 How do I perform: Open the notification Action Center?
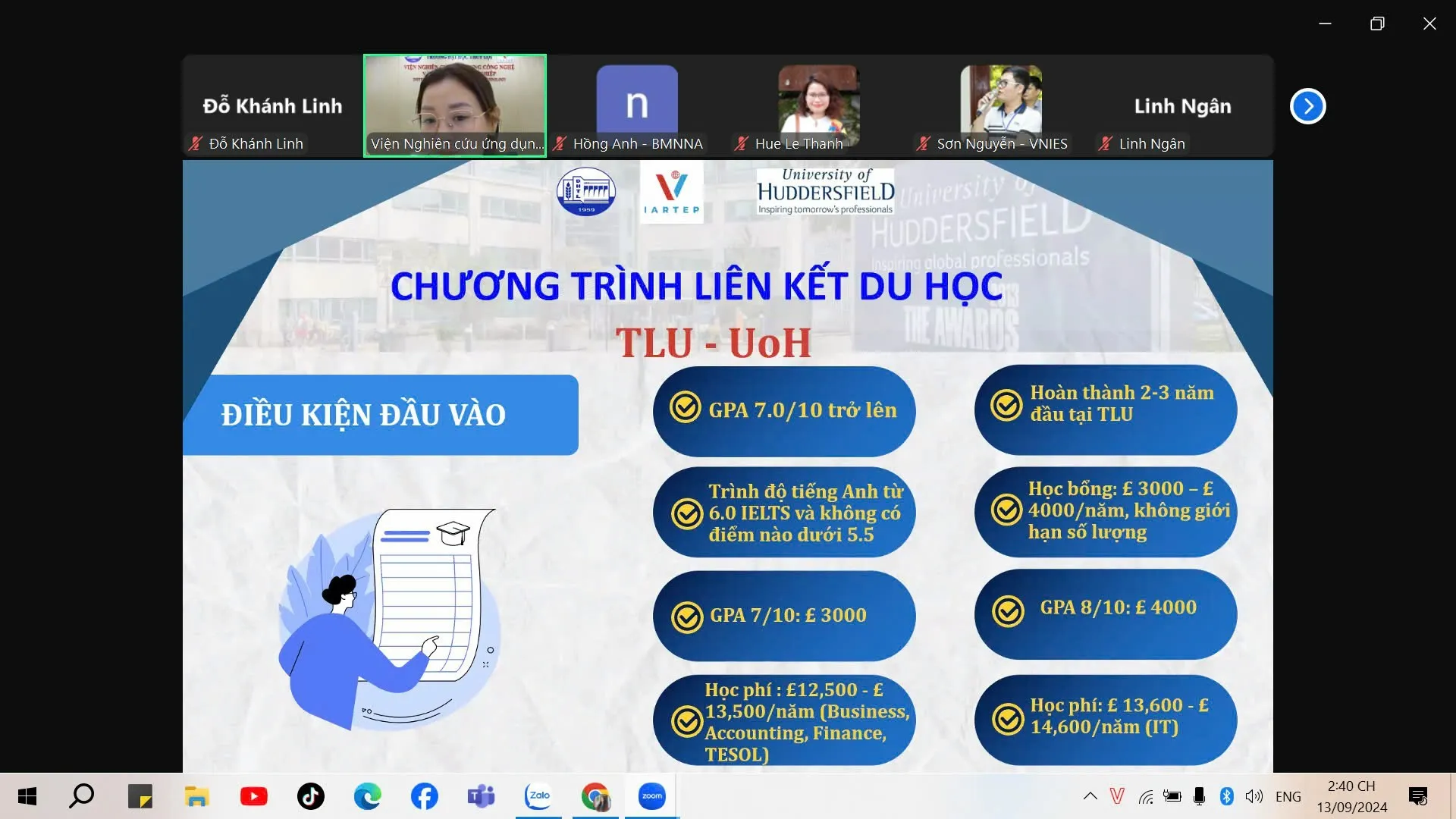pos(1417,796)
